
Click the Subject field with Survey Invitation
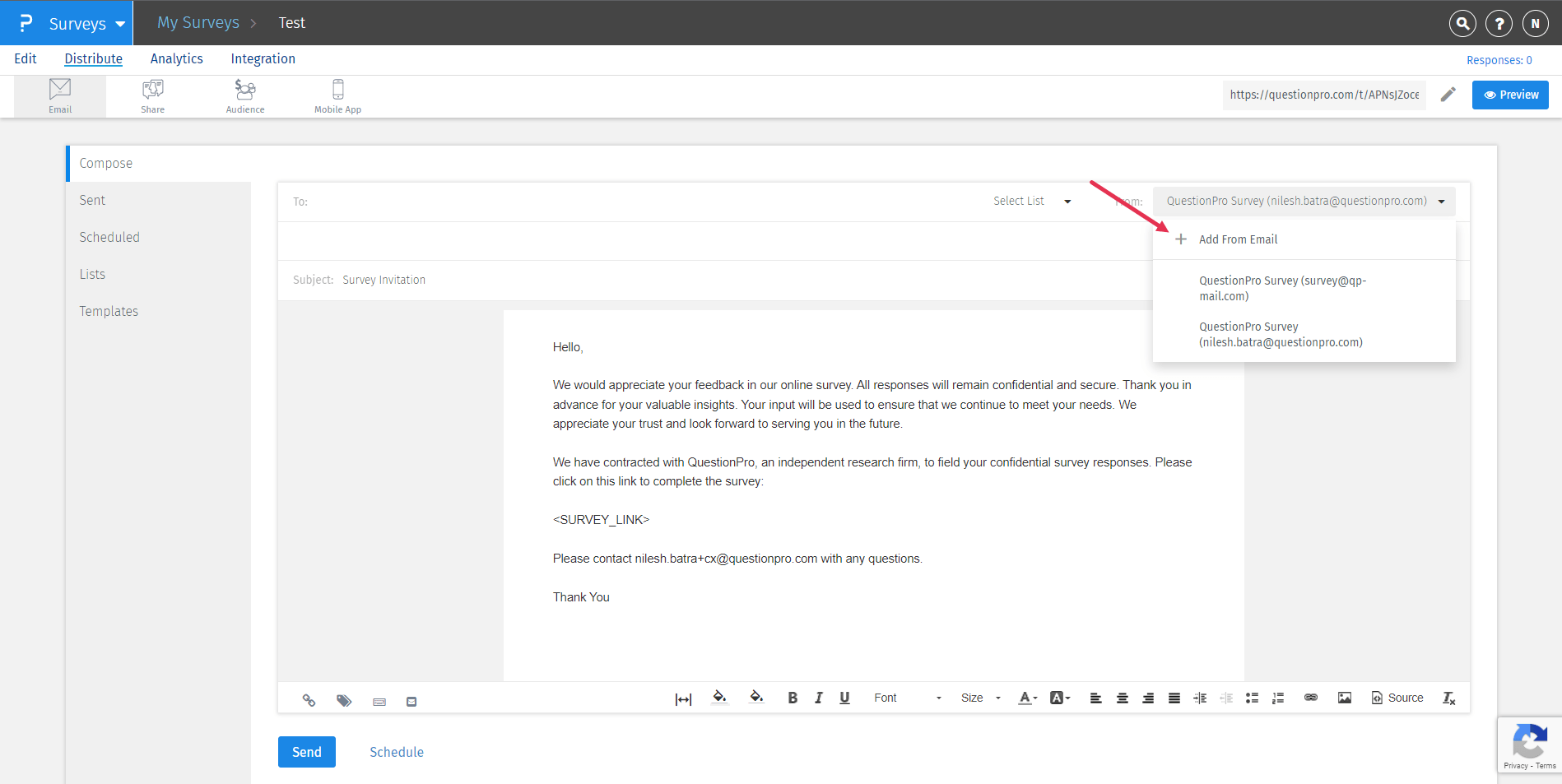coord(716,280)
